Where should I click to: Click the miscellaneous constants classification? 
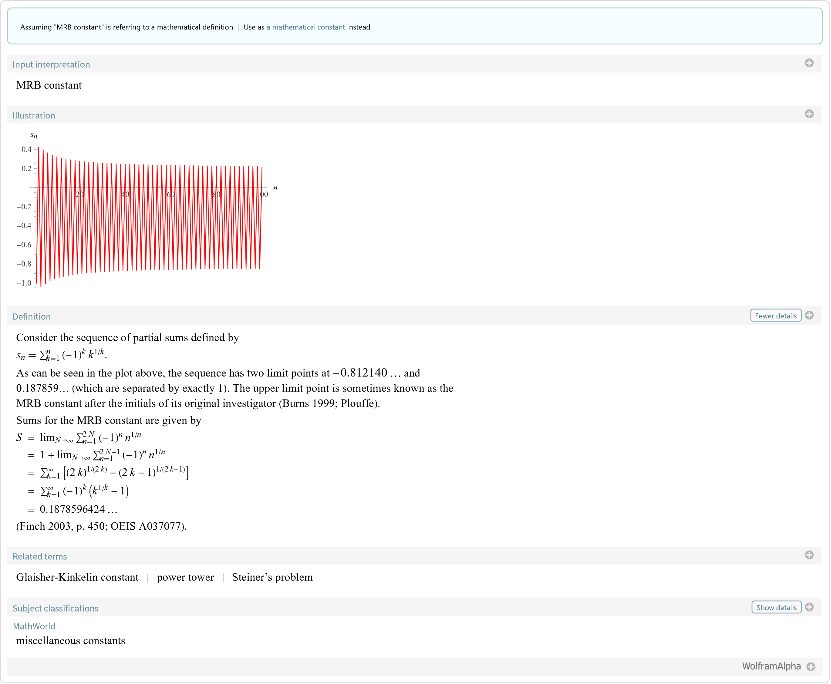pyautogui.click(x=70, y=640)
